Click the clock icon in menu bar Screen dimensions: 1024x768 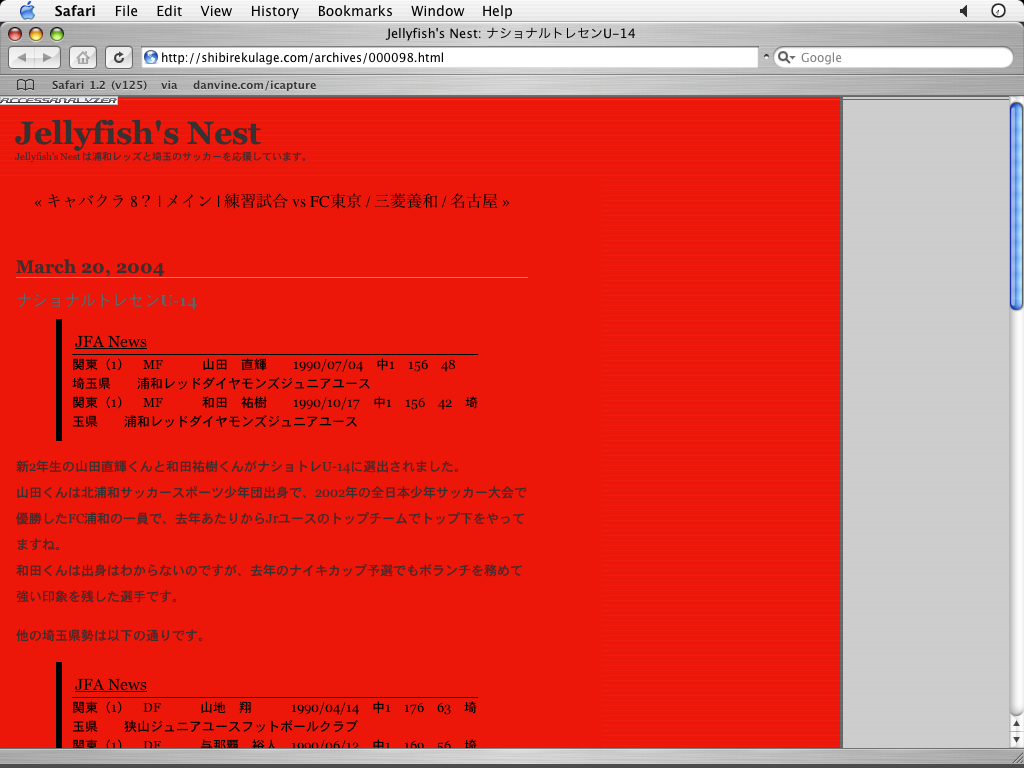(999, 10)
